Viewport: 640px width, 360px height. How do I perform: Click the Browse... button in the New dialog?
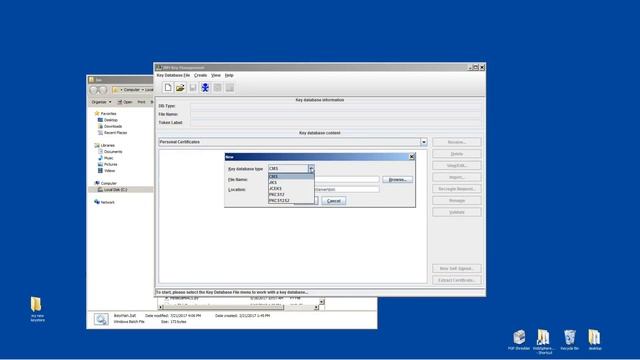coord(397,180)
